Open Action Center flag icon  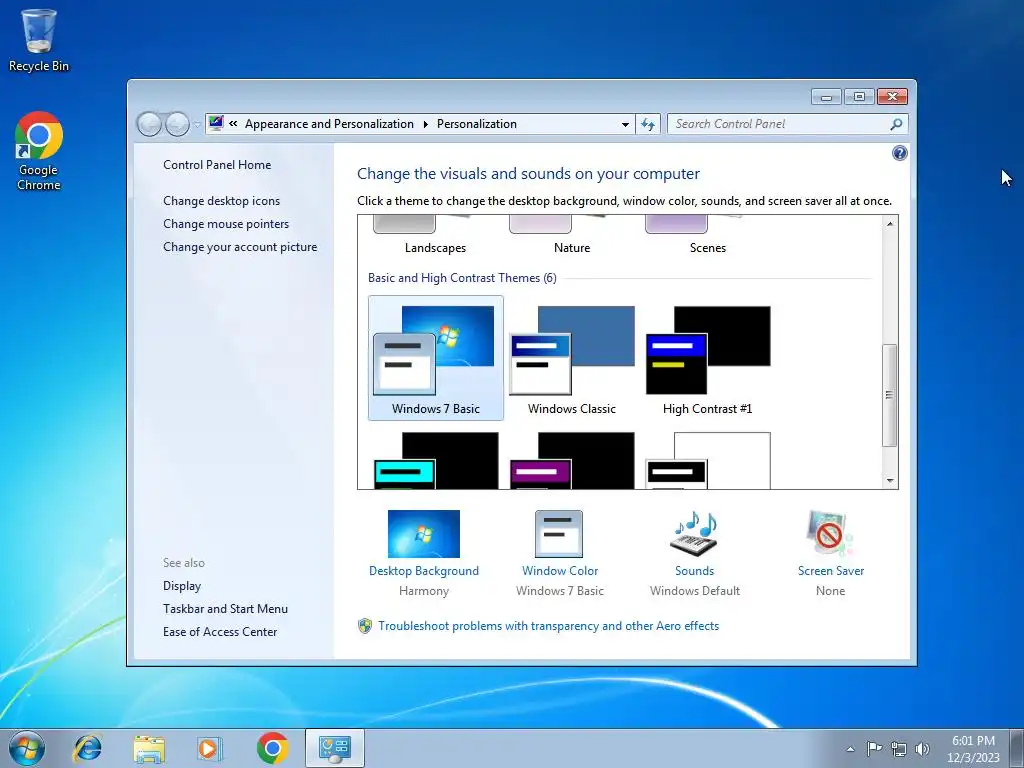[x=874, y=748]
